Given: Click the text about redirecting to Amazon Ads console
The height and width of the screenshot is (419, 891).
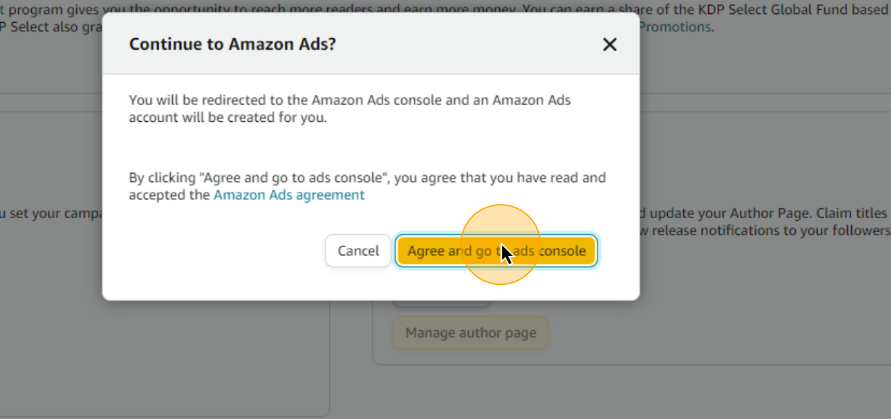Looking at the screenshot, I should pos(349,101).
